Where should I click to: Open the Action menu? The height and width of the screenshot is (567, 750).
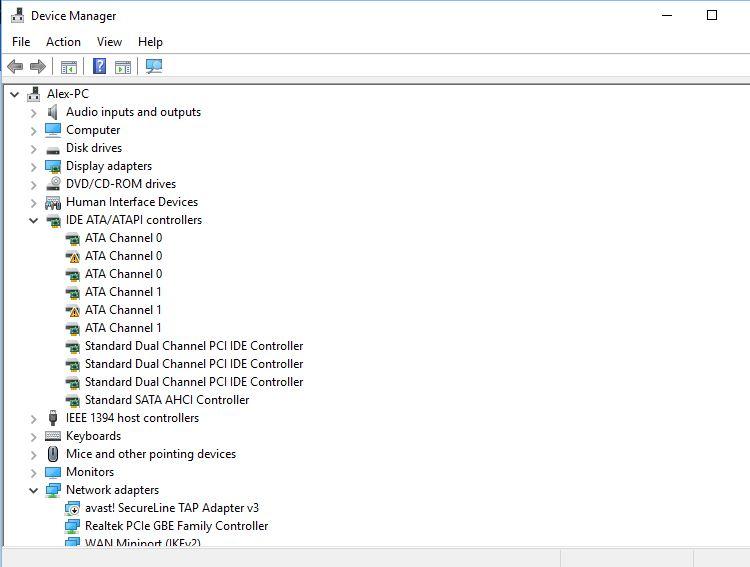63,42
